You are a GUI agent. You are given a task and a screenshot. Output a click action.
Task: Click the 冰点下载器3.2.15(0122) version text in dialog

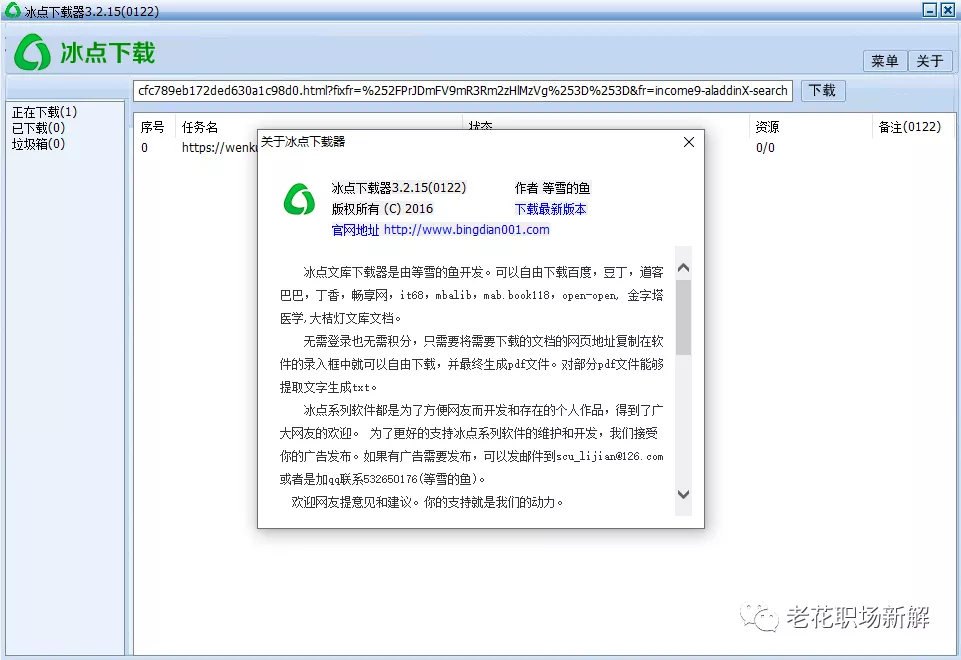[399, 188]
